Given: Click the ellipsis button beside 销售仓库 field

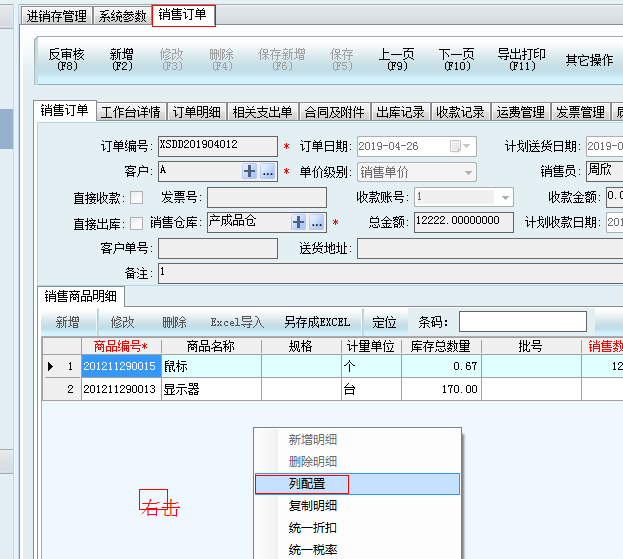Looking at the screenshot, I should pyautogui.click(x=317, y=222).
